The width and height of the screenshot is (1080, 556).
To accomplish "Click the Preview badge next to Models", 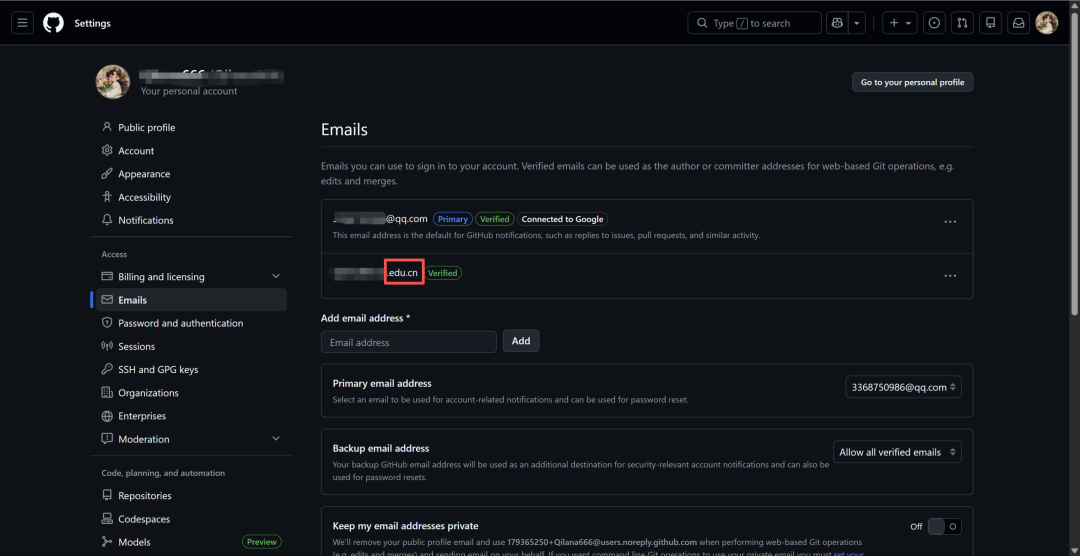I will pyautogui.click(x=262, y=542).
